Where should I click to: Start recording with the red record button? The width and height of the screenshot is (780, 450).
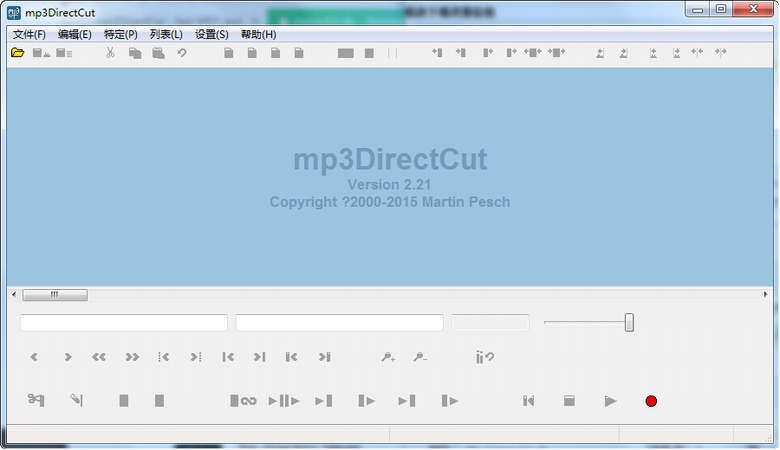[x=651, y=401]
